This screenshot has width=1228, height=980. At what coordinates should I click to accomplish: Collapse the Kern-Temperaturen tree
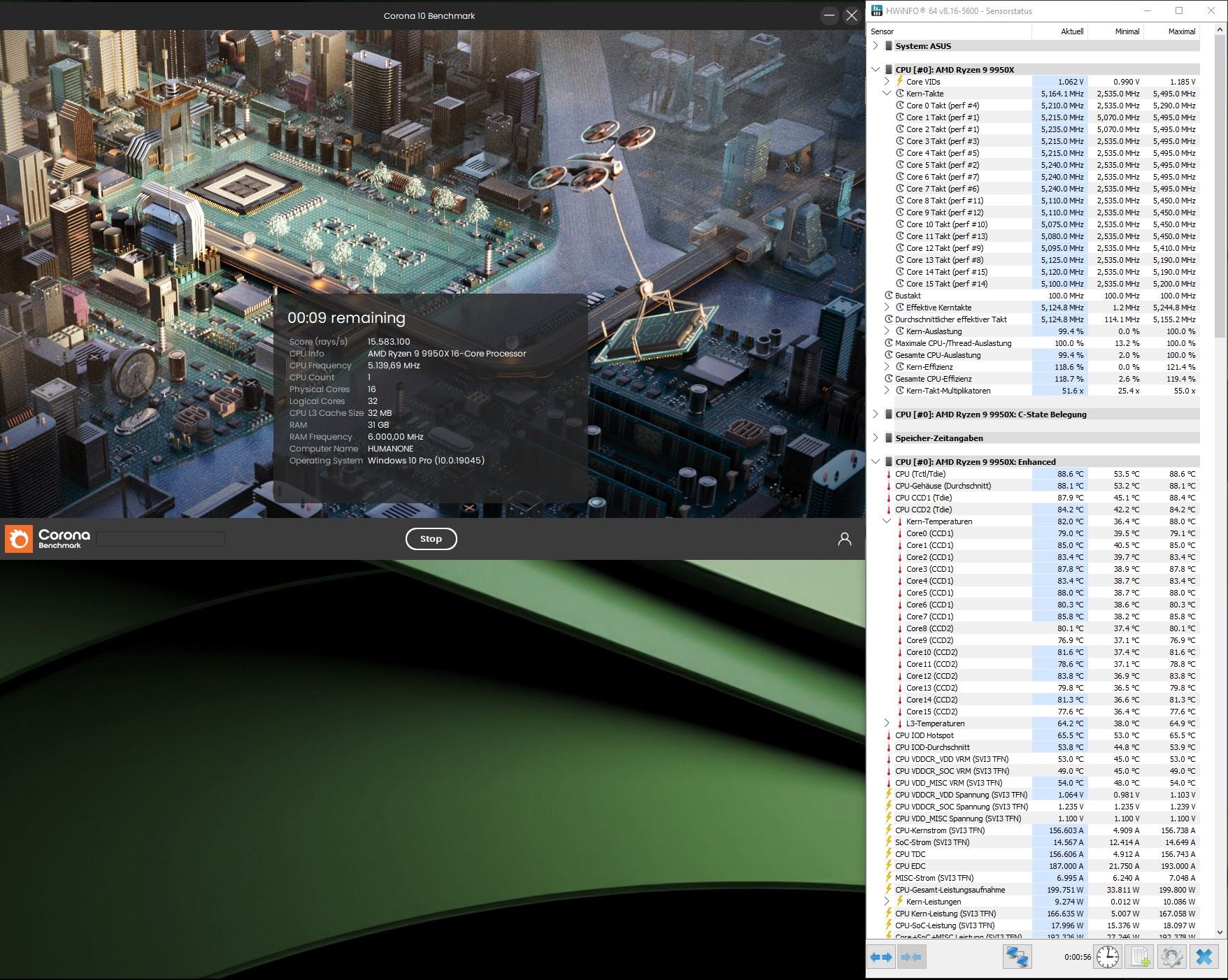[887, 521]
